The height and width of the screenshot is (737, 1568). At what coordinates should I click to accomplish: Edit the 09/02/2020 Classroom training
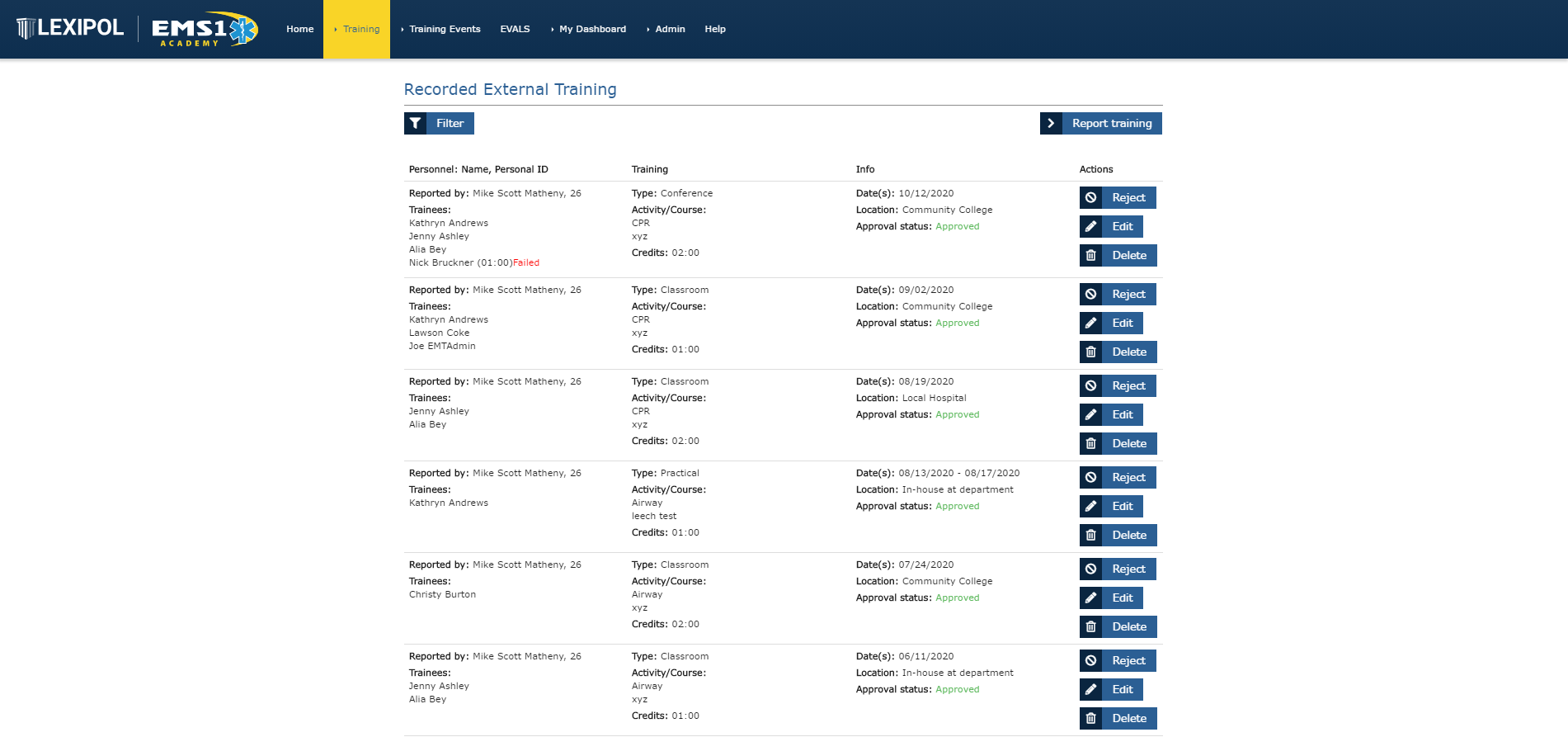1111,323
